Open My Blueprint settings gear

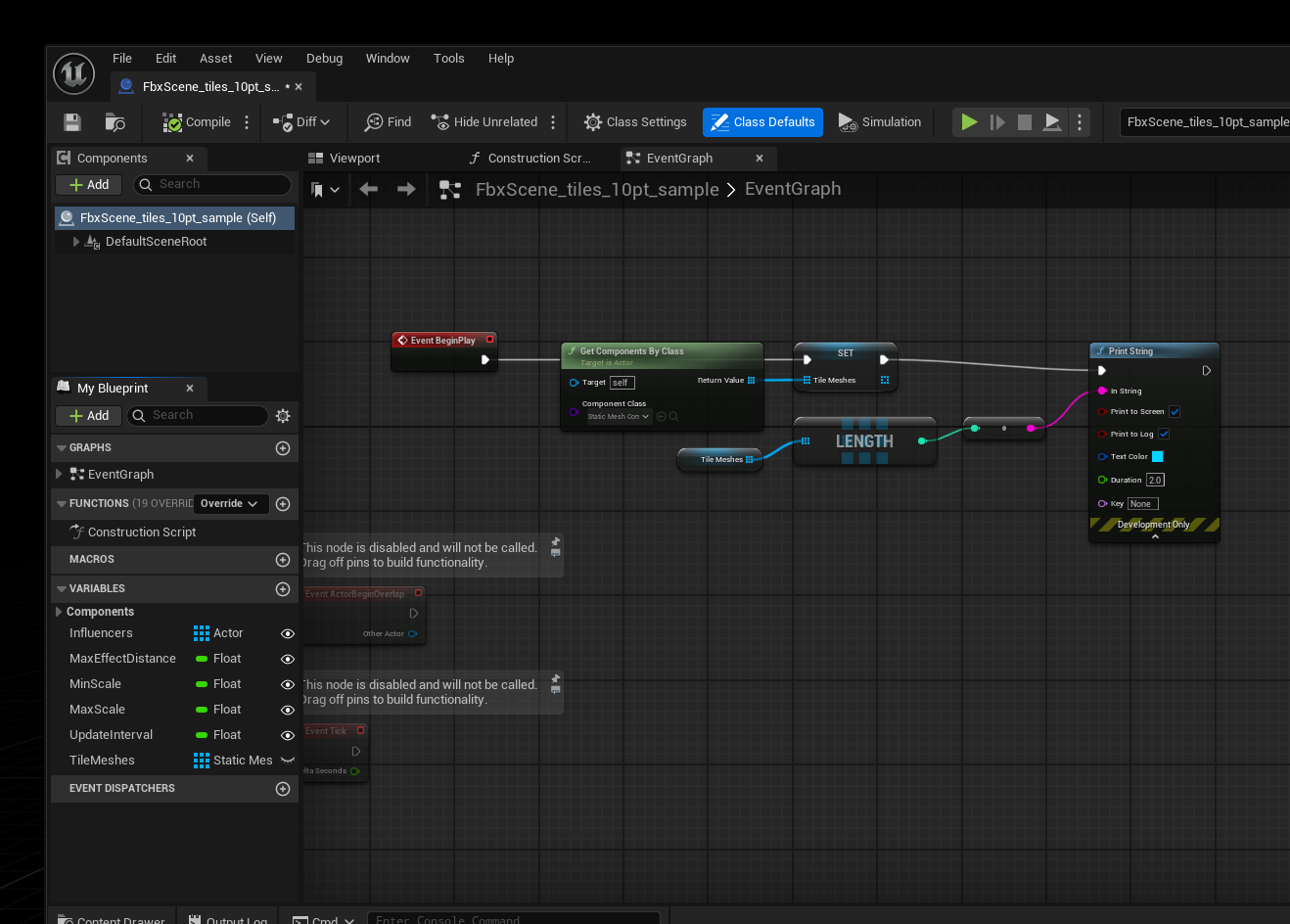[x=283, y=416]
